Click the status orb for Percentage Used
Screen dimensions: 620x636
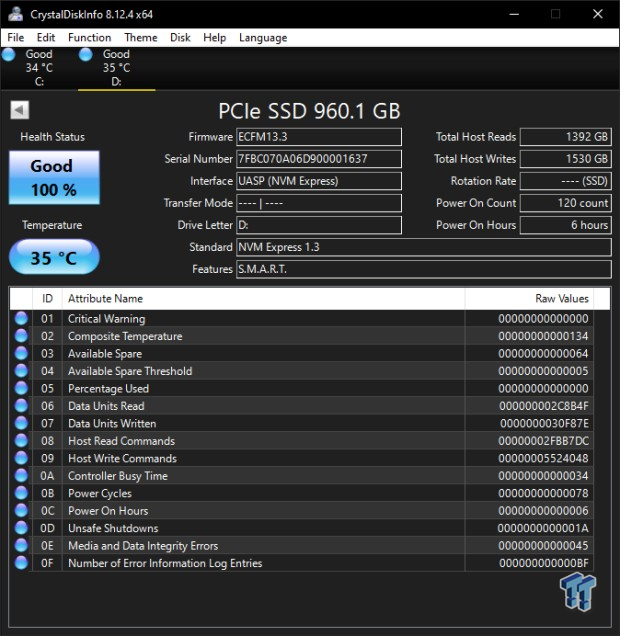(21, 388)
